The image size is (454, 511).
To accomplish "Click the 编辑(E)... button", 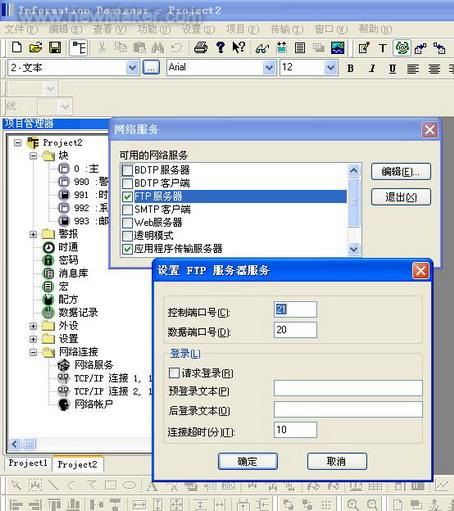I will click(x=401, y=172).
